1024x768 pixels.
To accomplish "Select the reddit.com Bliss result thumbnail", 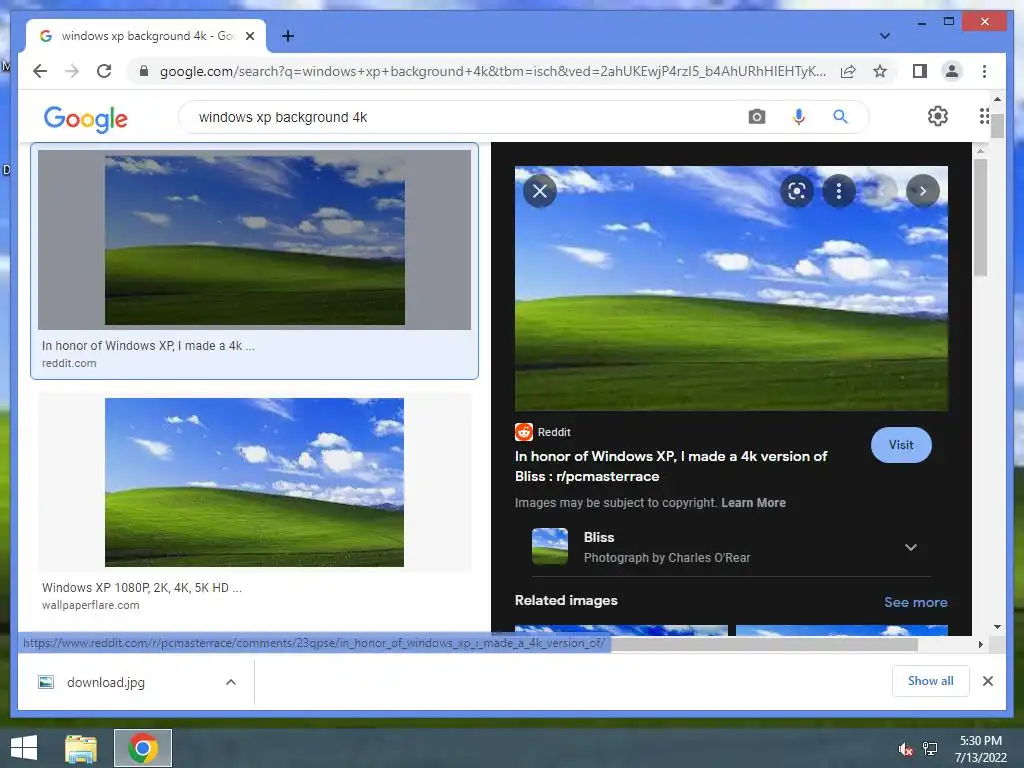I will 254,240.
